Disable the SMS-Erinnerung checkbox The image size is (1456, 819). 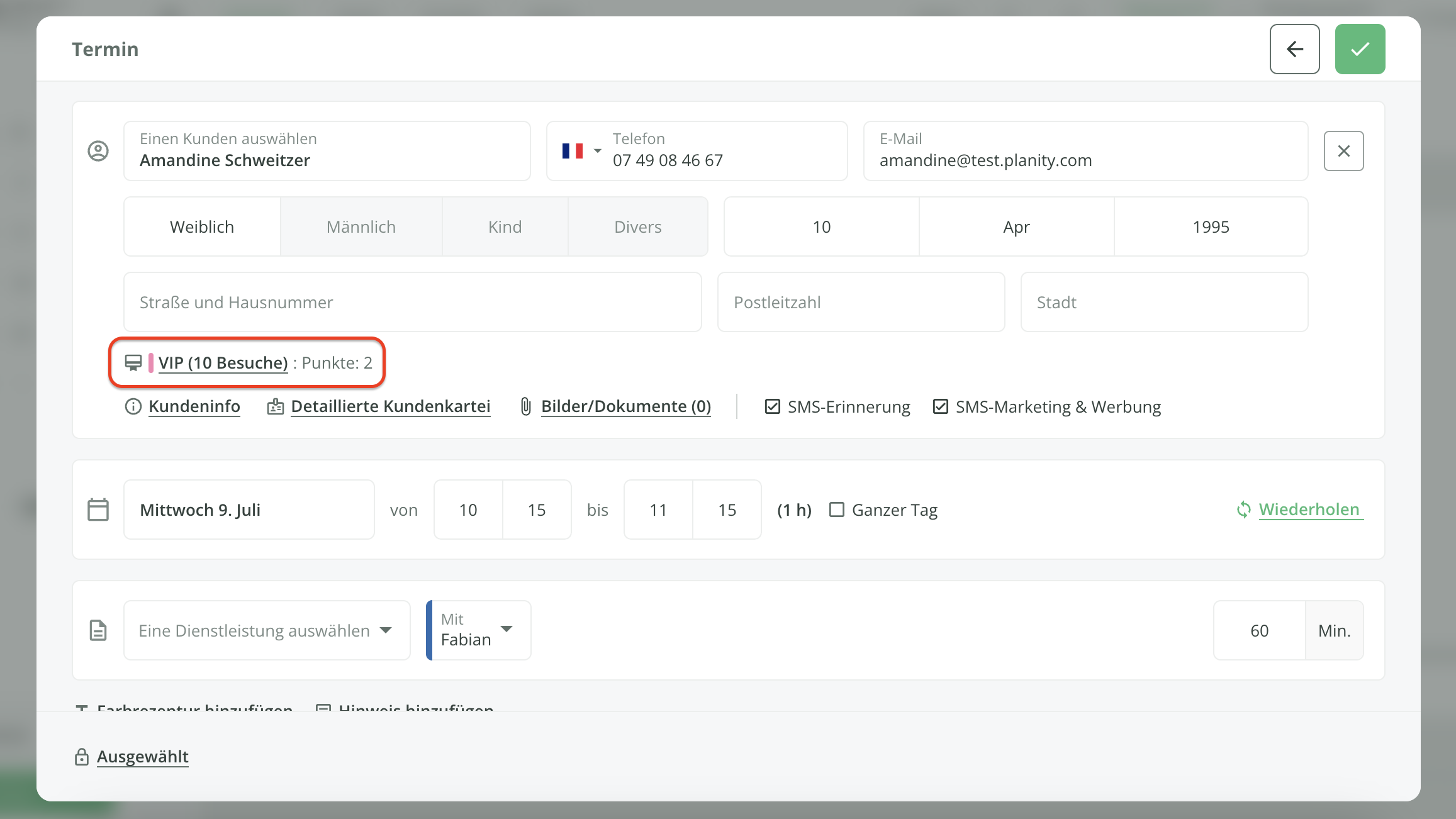click(x=772, y=406)
